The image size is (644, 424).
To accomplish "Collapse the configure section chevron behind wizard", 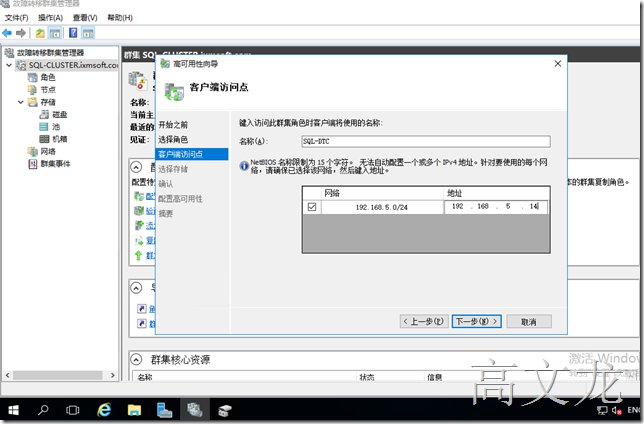I will click(136, 167).
